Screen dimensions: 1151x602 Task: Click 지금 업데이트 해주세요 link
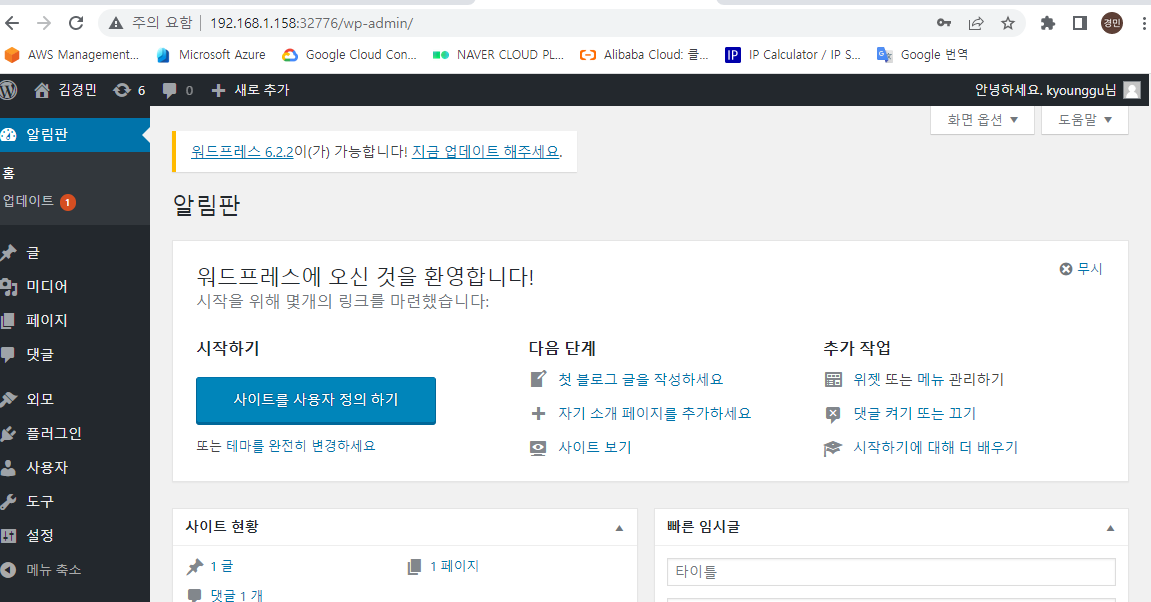[x=485, y=152]
